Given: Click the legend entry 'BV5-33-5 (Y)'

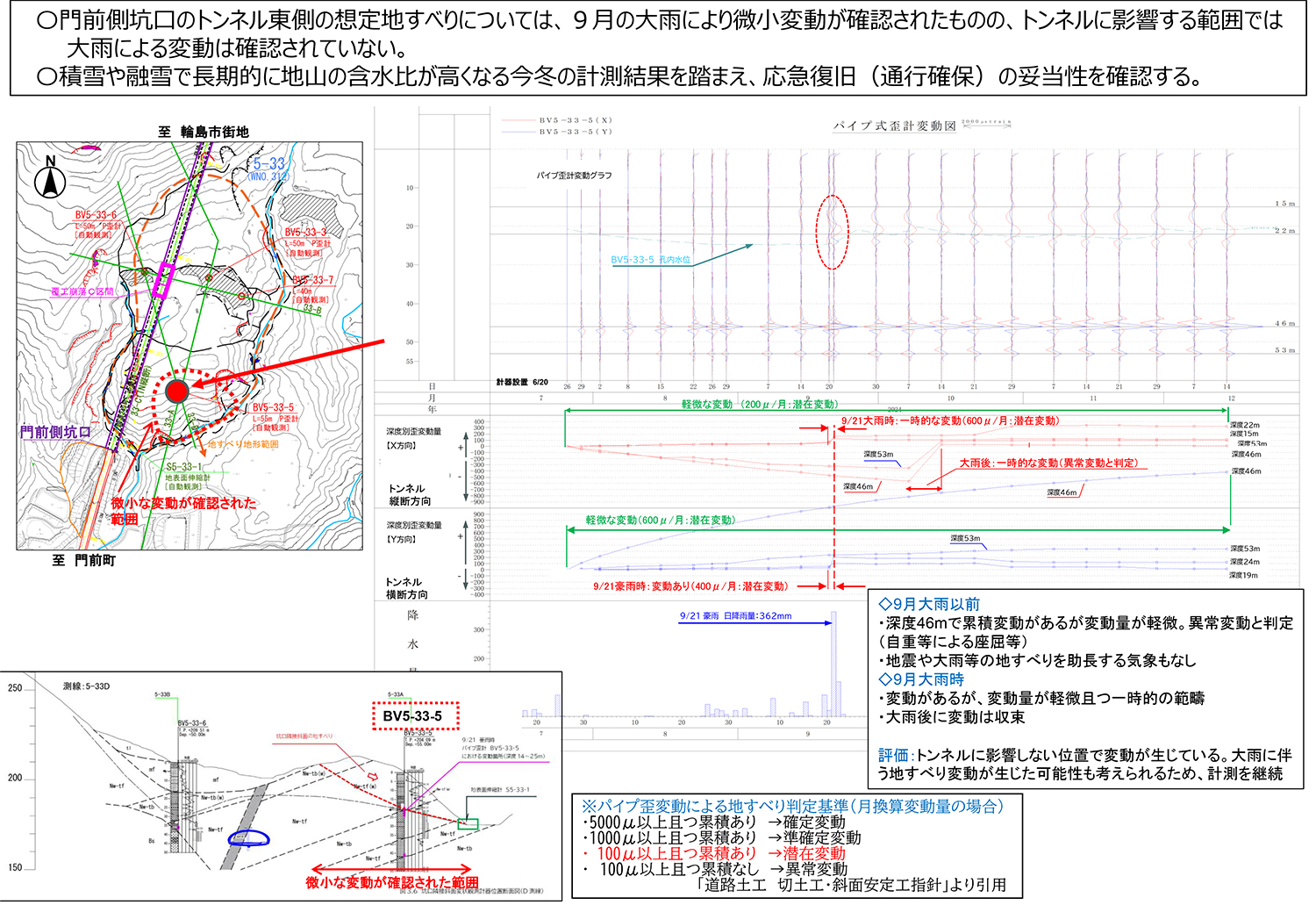Looking at the screenshot, I should [576, 132].
